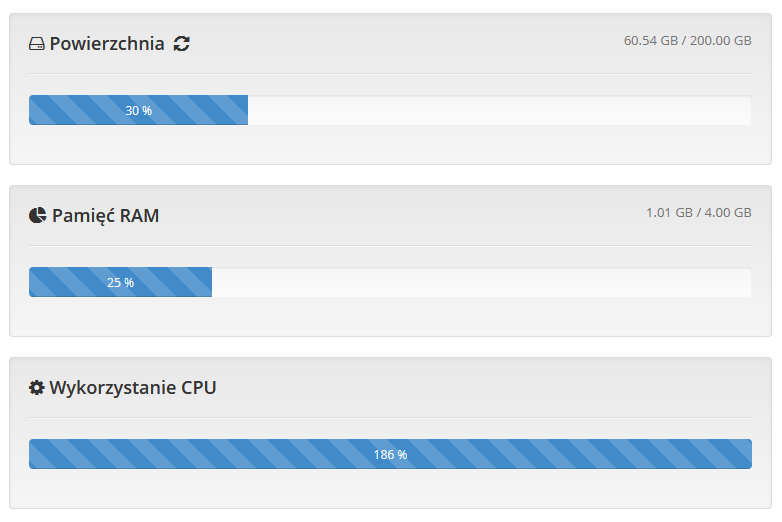
Task: Click the filled 25 % RAM progress bar
Action: (120, 282)
